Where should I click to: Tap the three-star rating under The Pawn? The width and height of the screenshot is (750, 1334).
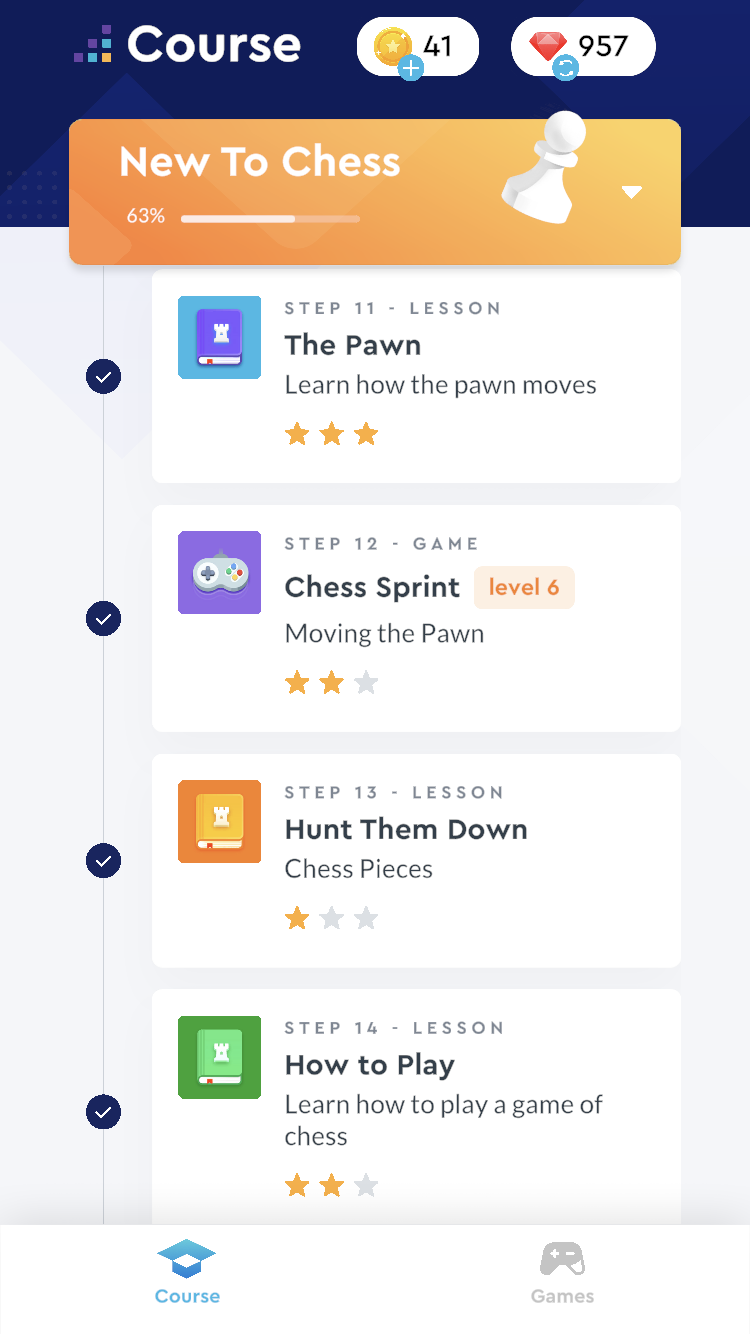pos(331,434)
